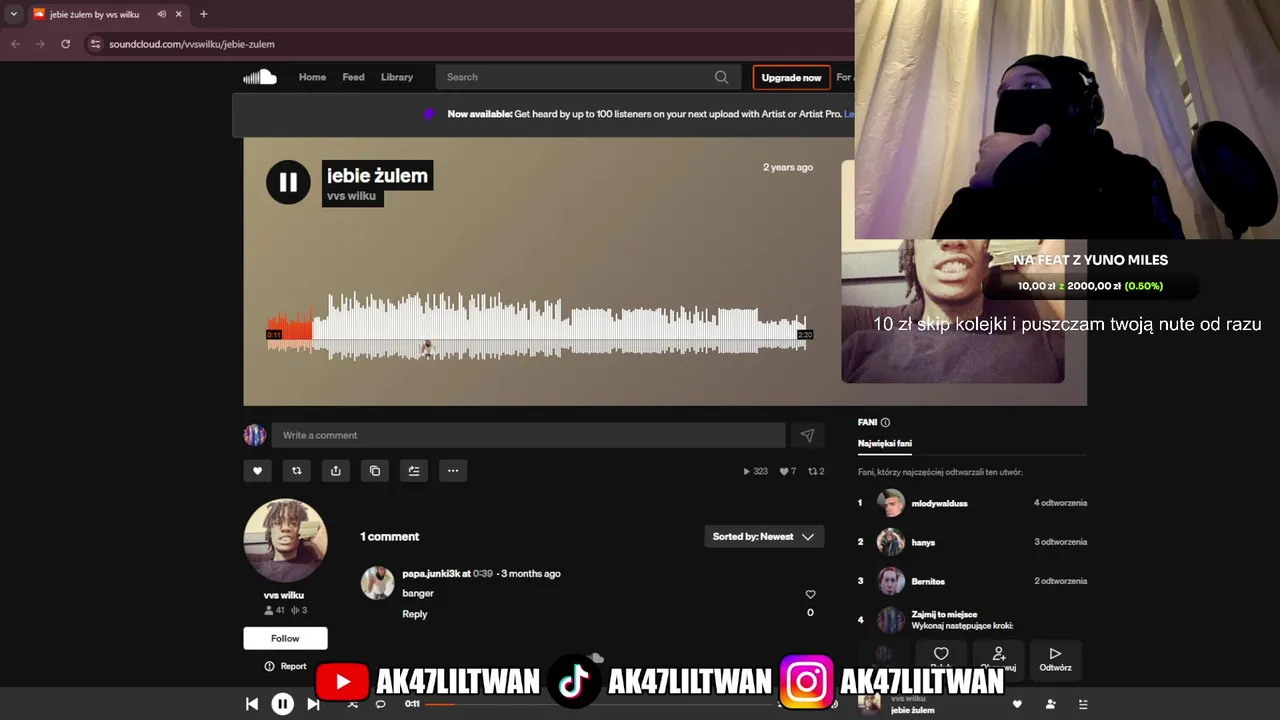This screenshot has height=720, width=1280.
Task: Open site info icon in address bar
Action: coord(95,44)
